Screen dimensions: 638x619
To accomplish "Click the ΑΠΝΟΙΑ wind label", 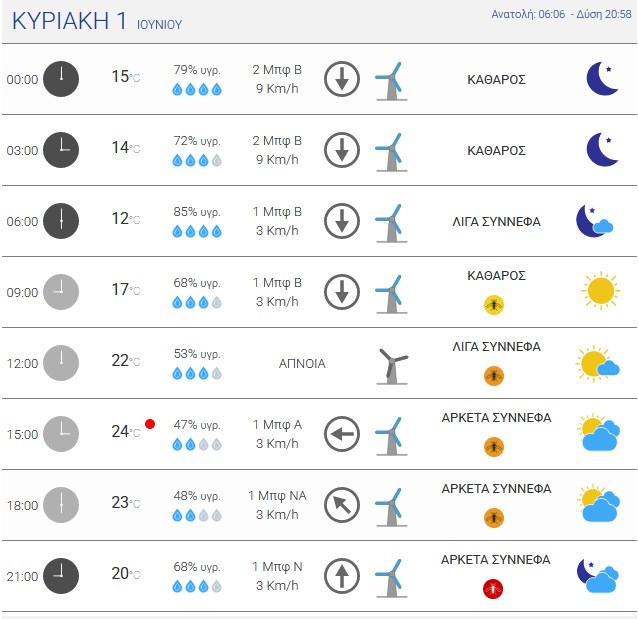I will pos(302,363).
